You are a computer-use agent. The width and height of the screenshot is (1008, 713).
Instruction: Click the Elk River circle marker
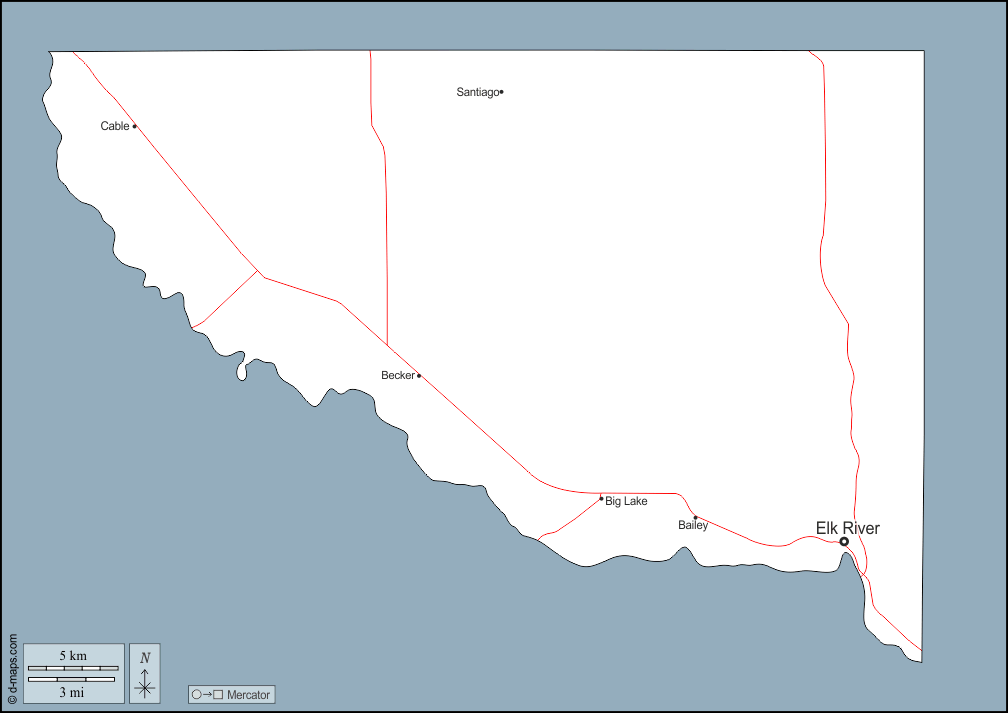(x=844, y=542)
